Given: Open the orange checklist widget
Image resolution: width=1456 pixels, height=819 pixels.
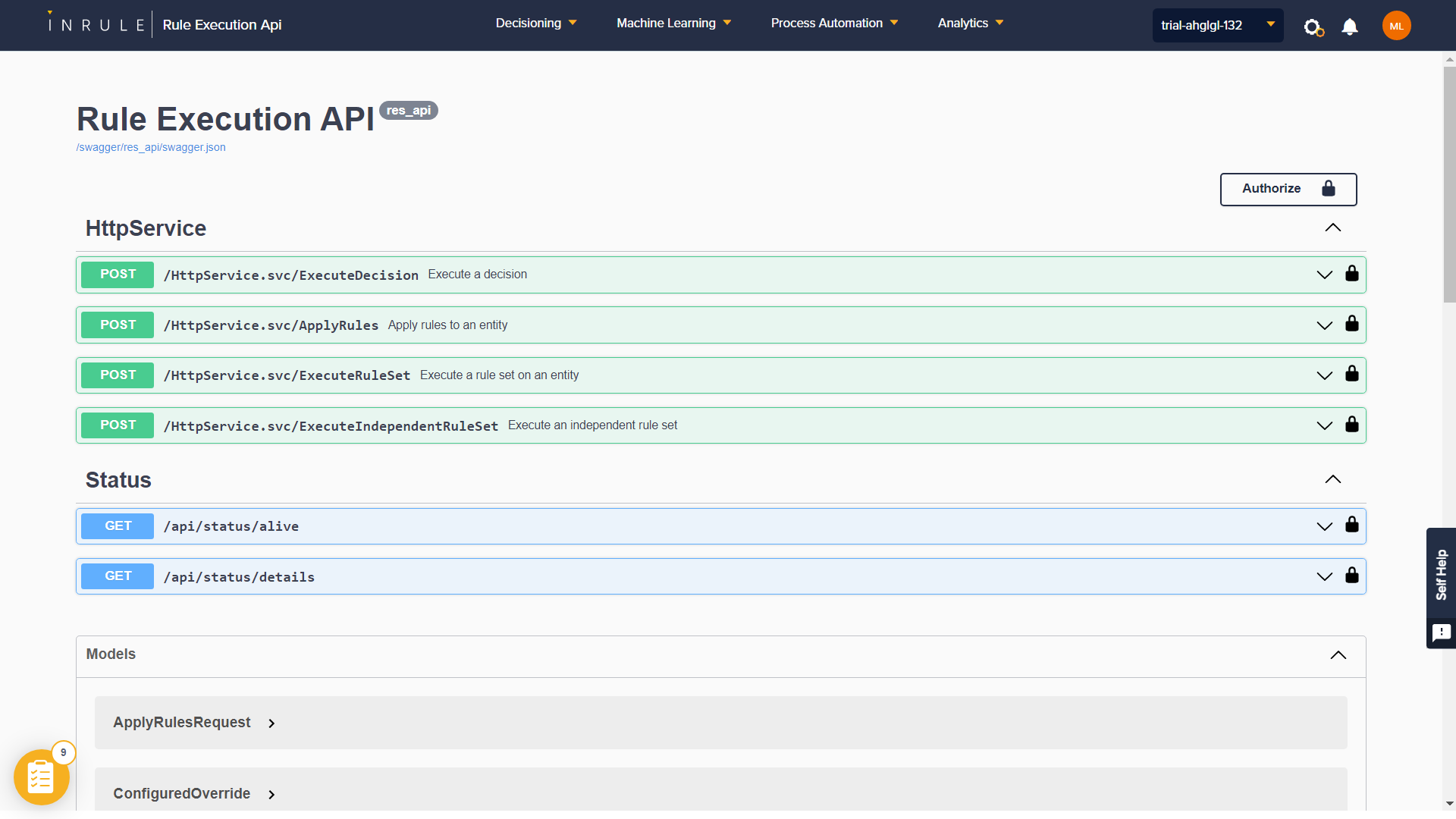Looking at the screenshot, I should 41,777.
